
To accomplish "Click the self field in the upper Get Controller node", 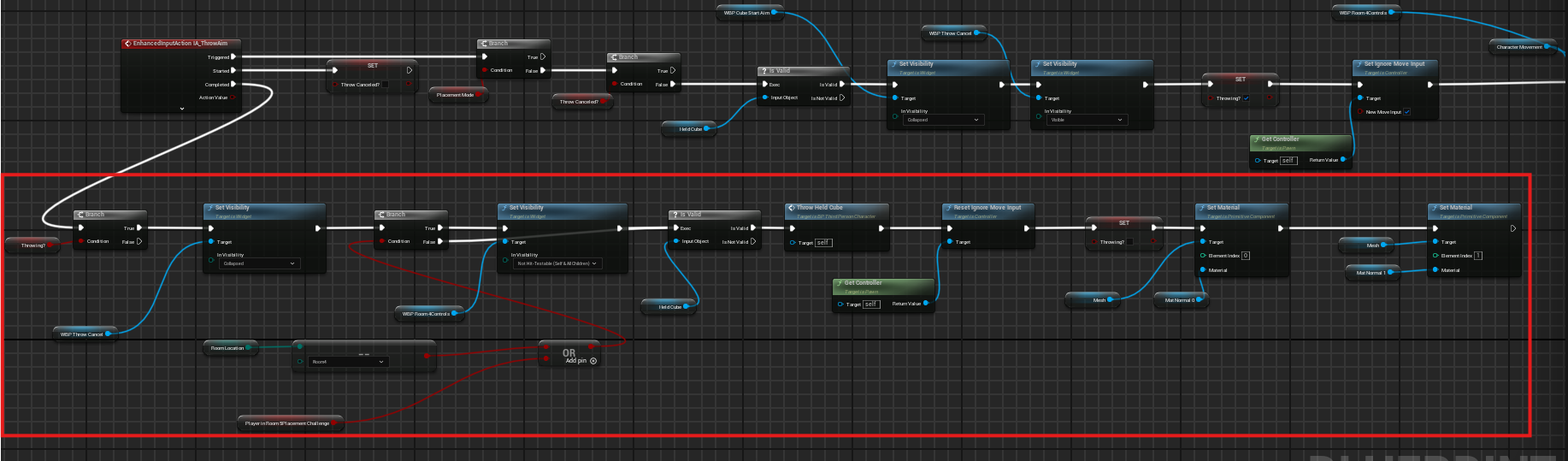I will coord(1288,161).
